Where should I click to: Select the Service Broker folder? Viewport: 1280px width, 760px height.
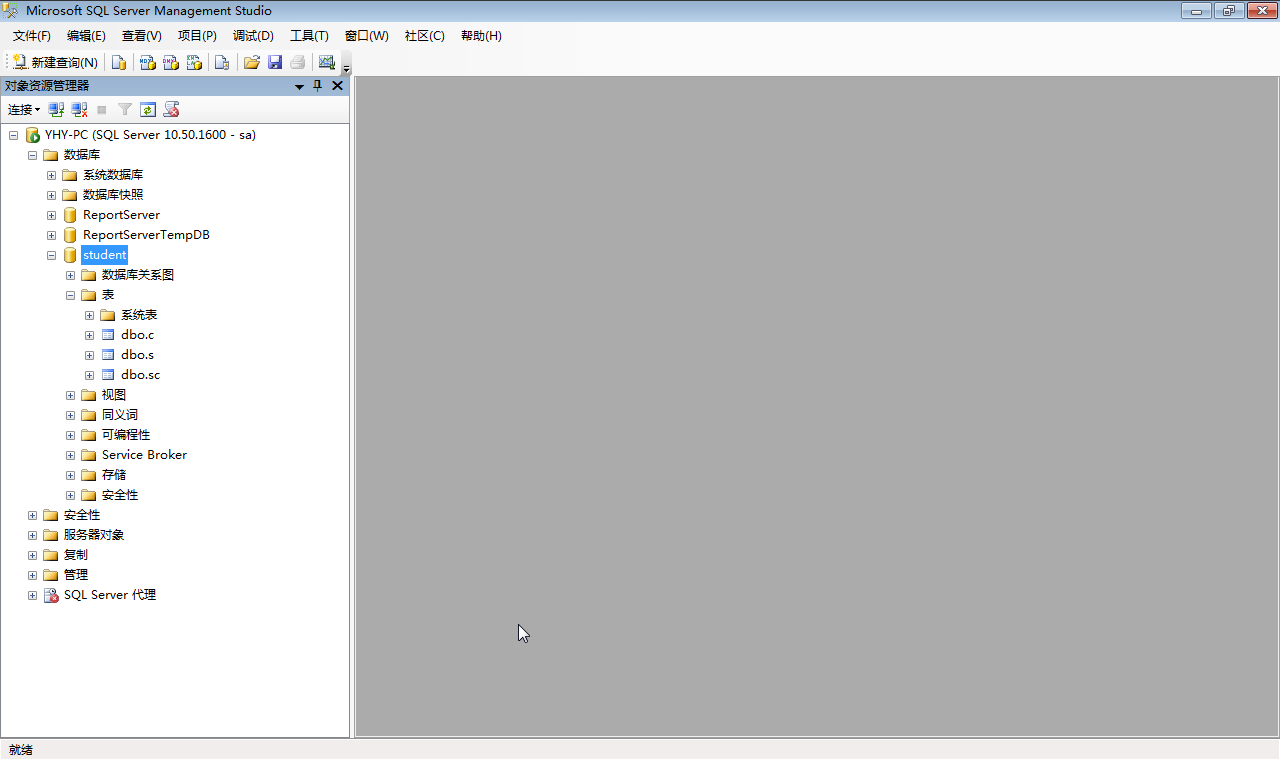[144, 455]
